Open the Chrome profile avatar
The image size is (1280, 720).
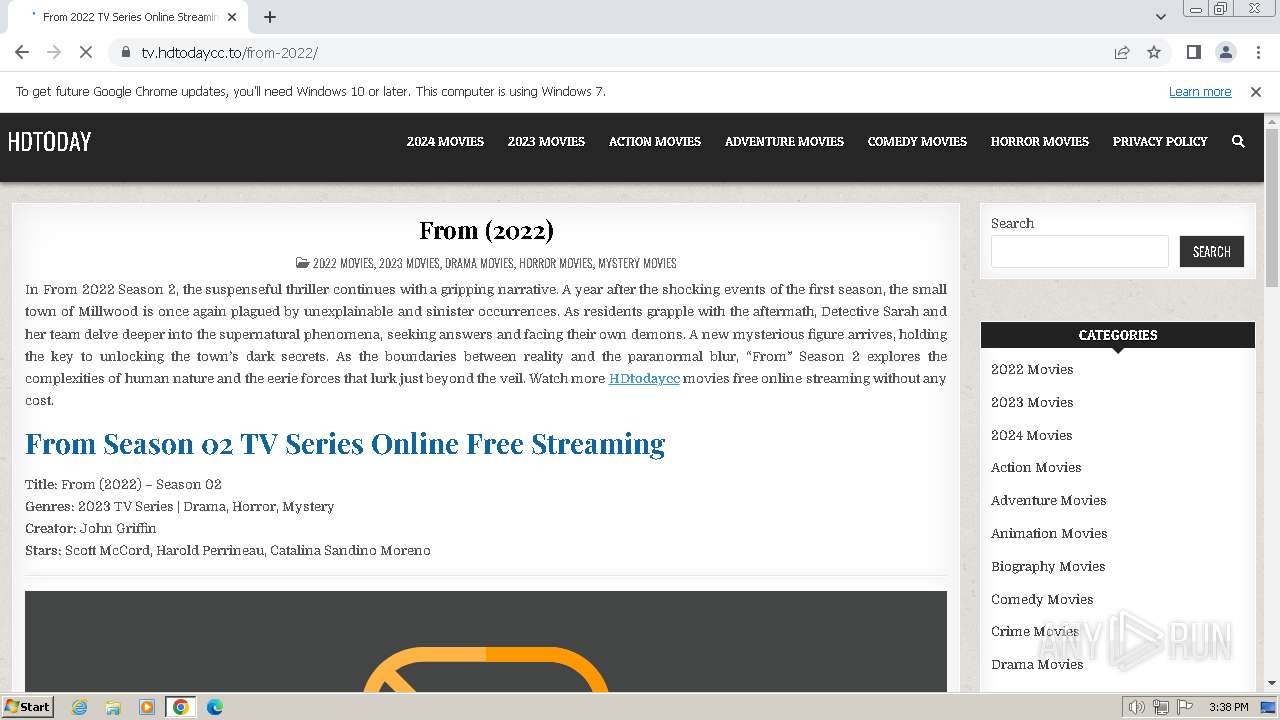(1225, 52)
